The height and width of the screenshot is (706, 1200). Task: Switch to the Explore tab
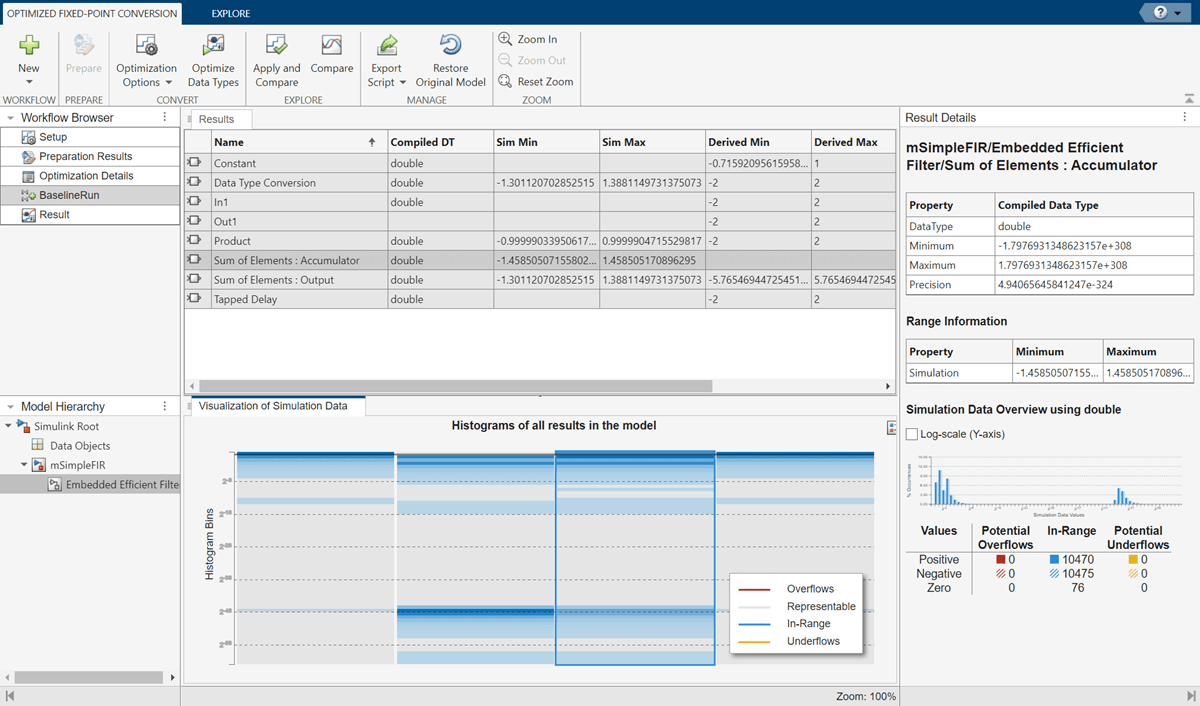pyautogui.click(x=231, y=14)
